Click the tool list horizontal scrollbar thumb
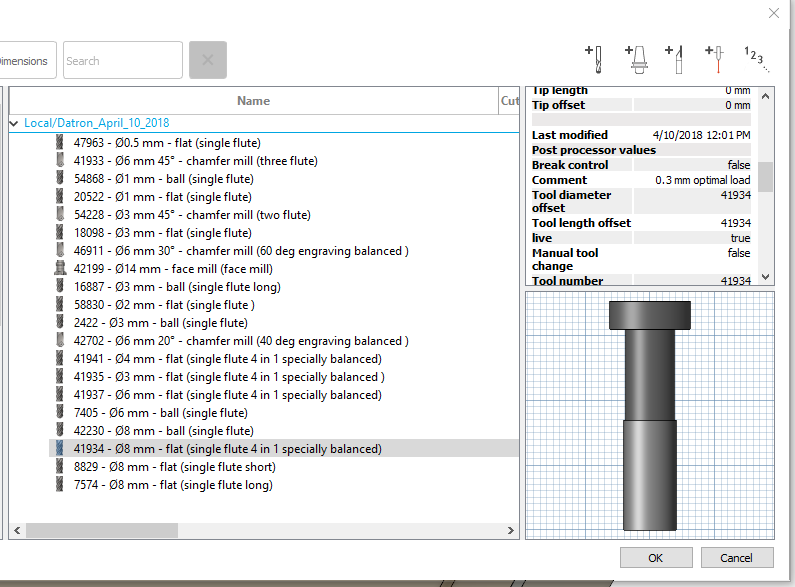 tap(102, 530)
